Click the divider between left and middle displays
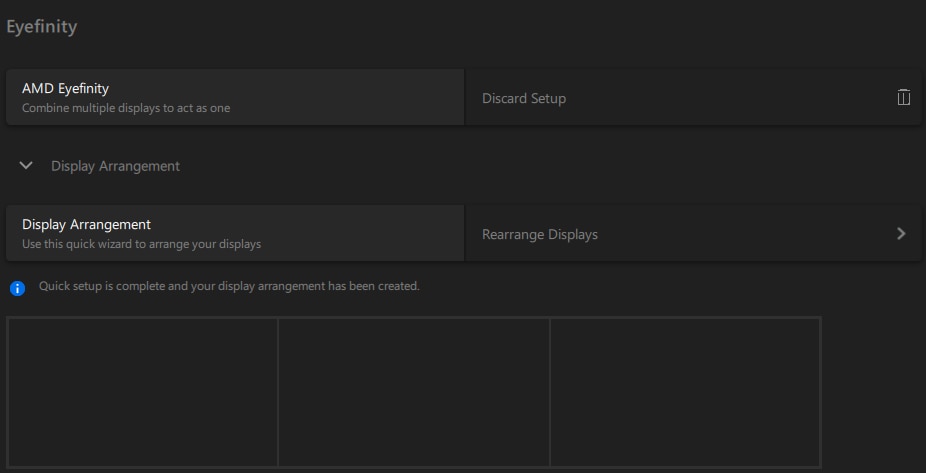 (278, 393)
